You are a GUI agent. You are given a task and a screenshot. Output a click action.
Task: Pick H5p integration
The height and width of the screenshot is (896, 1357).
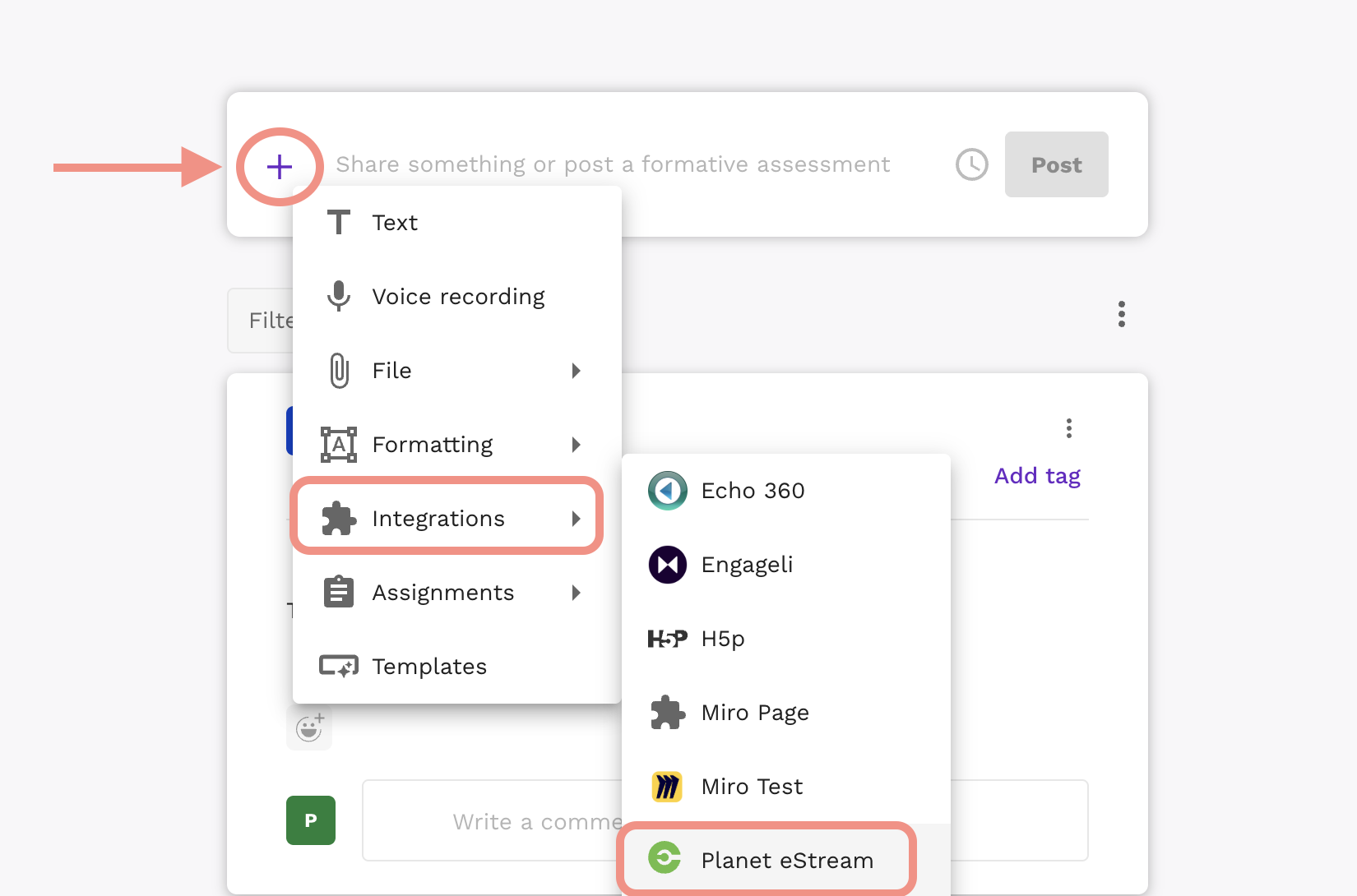pyautogui.click(x=786, y=639)
